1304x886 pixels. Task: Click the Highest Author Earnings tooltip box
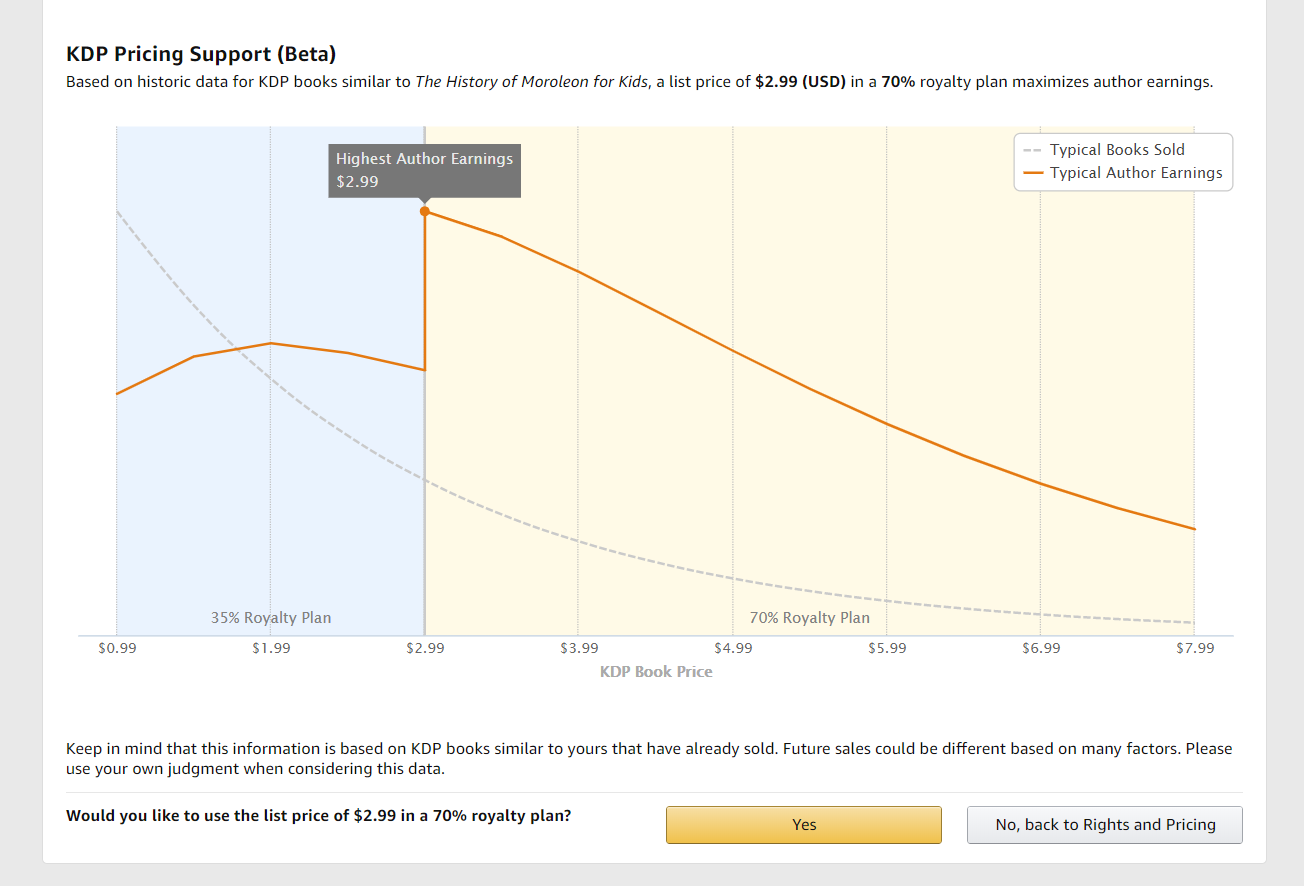(x=424, y=170)
